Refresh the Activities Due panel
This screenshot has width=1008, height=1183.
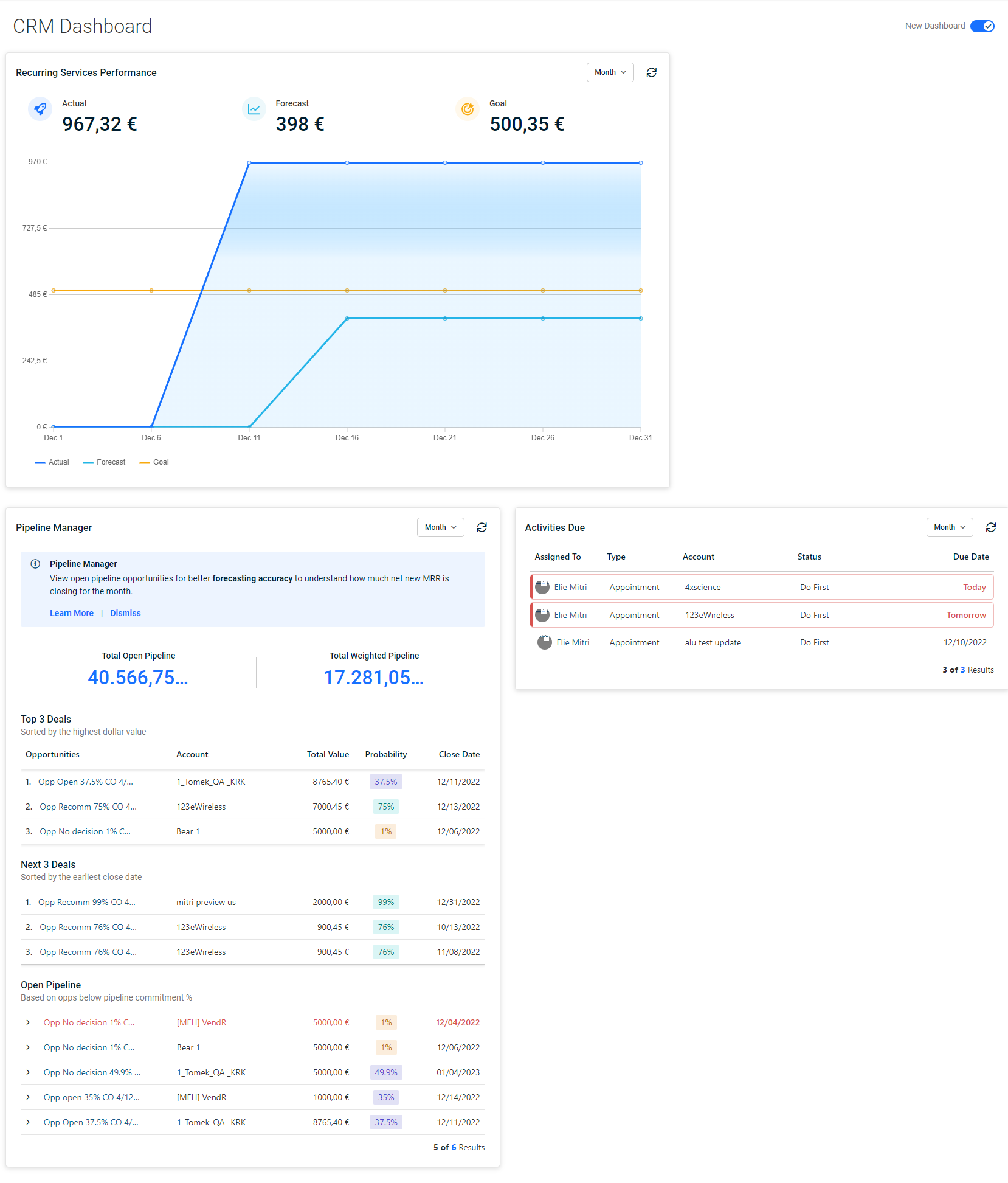[x=990, y=527]
